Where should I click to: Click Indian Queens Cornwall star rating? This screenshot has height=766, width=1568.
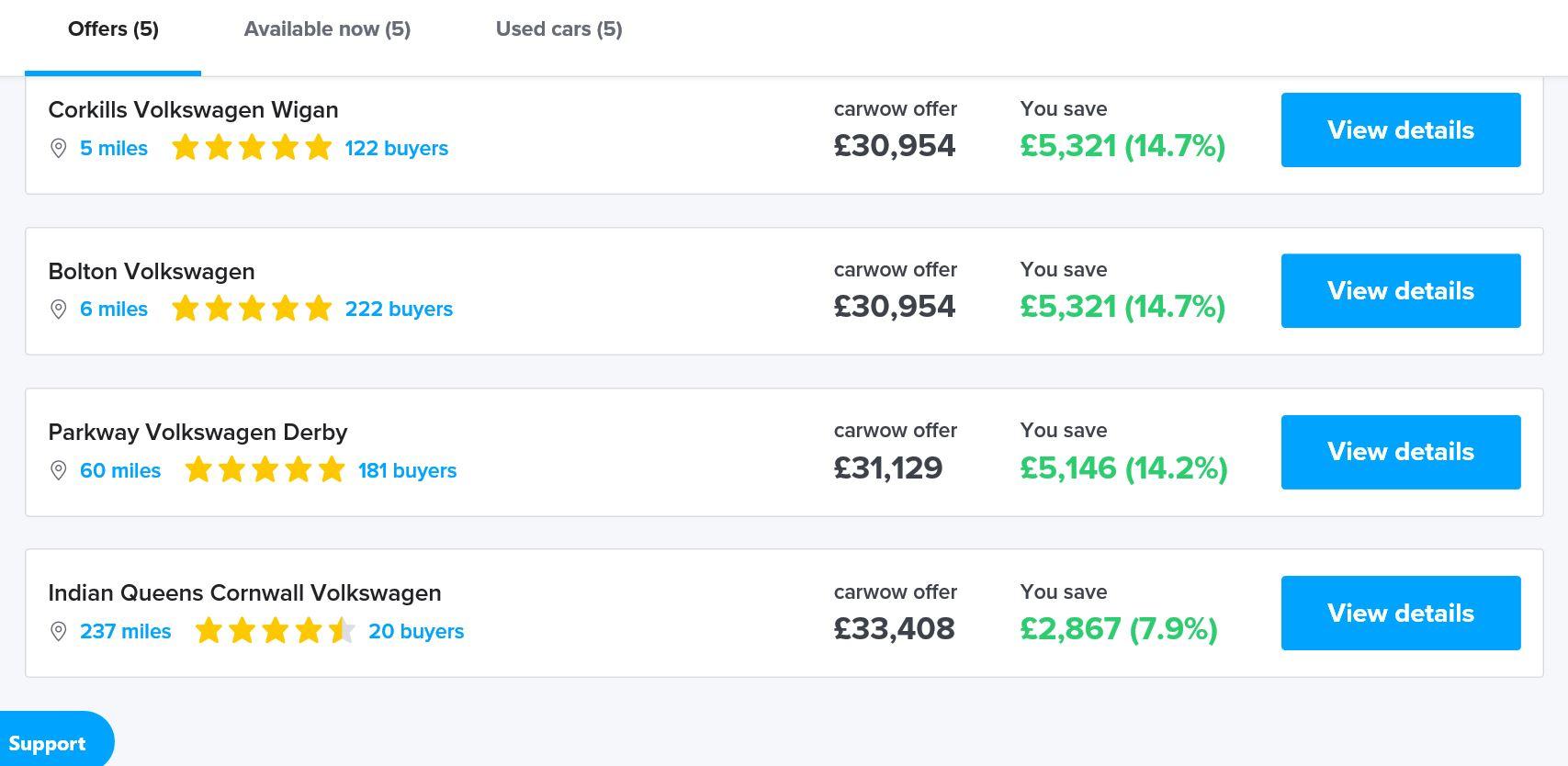click(275, 631)
